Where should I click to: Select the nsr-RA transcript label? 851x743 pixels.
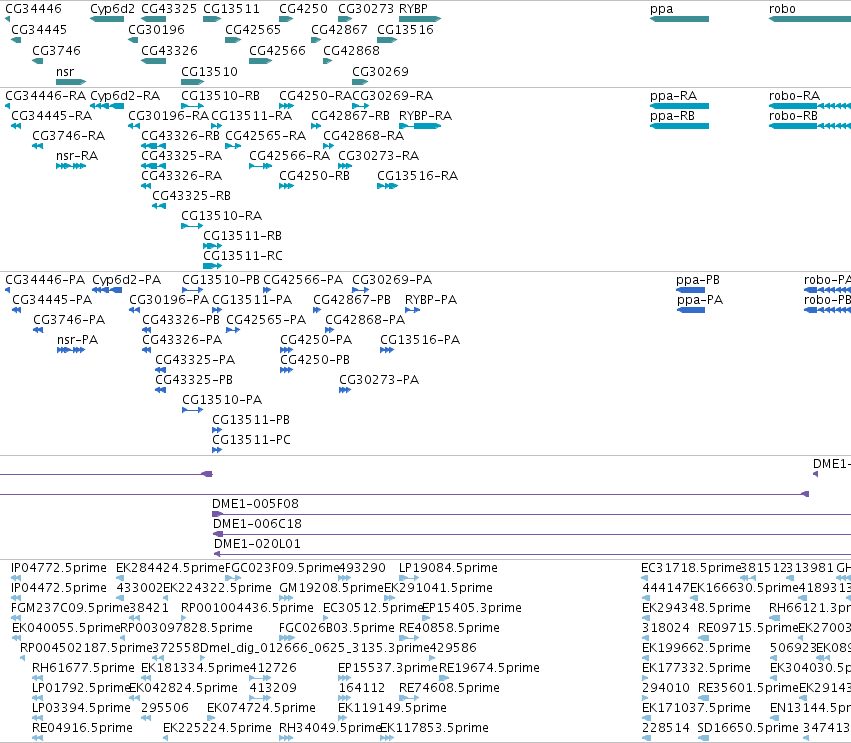coord(77,156)
